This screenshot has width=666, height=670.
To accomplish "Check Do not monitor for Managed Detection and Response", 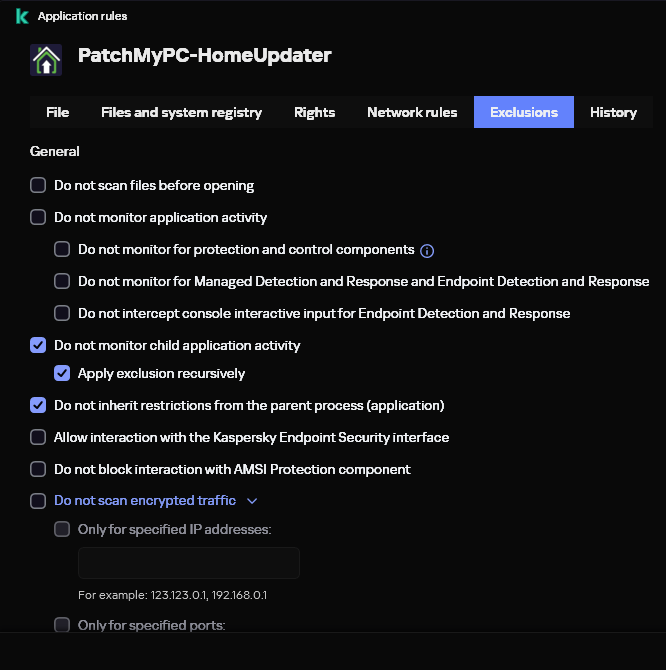I will 62,281.
